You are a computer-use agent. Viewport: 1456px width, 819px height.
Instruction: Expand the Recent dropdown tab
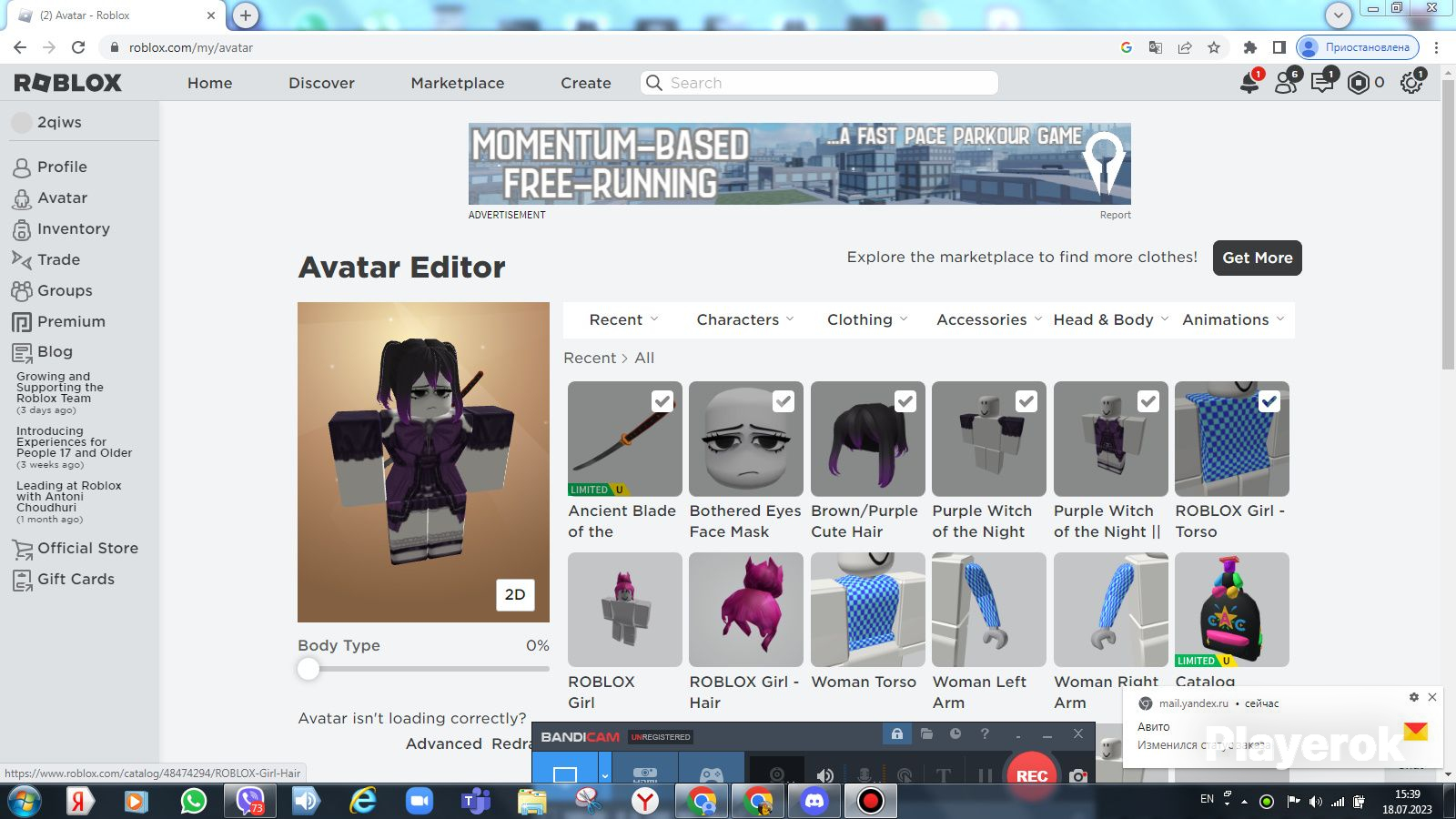pyautogui.click(x=624, y=319)
